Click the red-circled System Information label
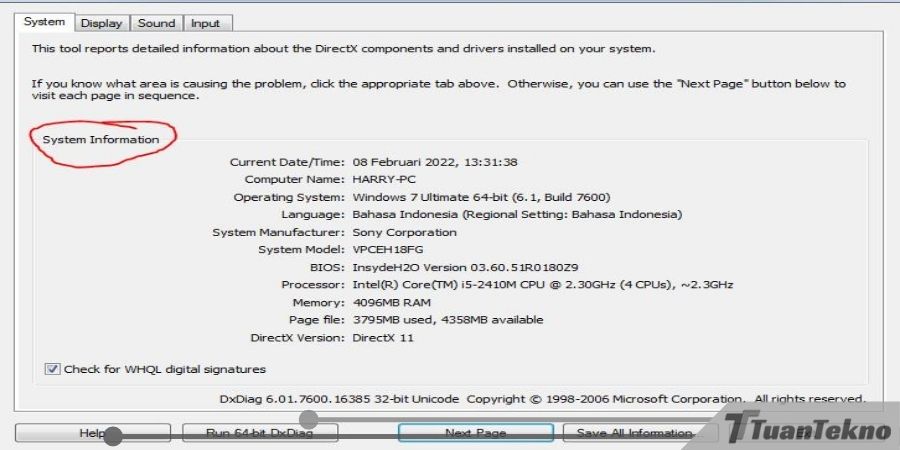This screenshot has width=900, height=450. 100,140
